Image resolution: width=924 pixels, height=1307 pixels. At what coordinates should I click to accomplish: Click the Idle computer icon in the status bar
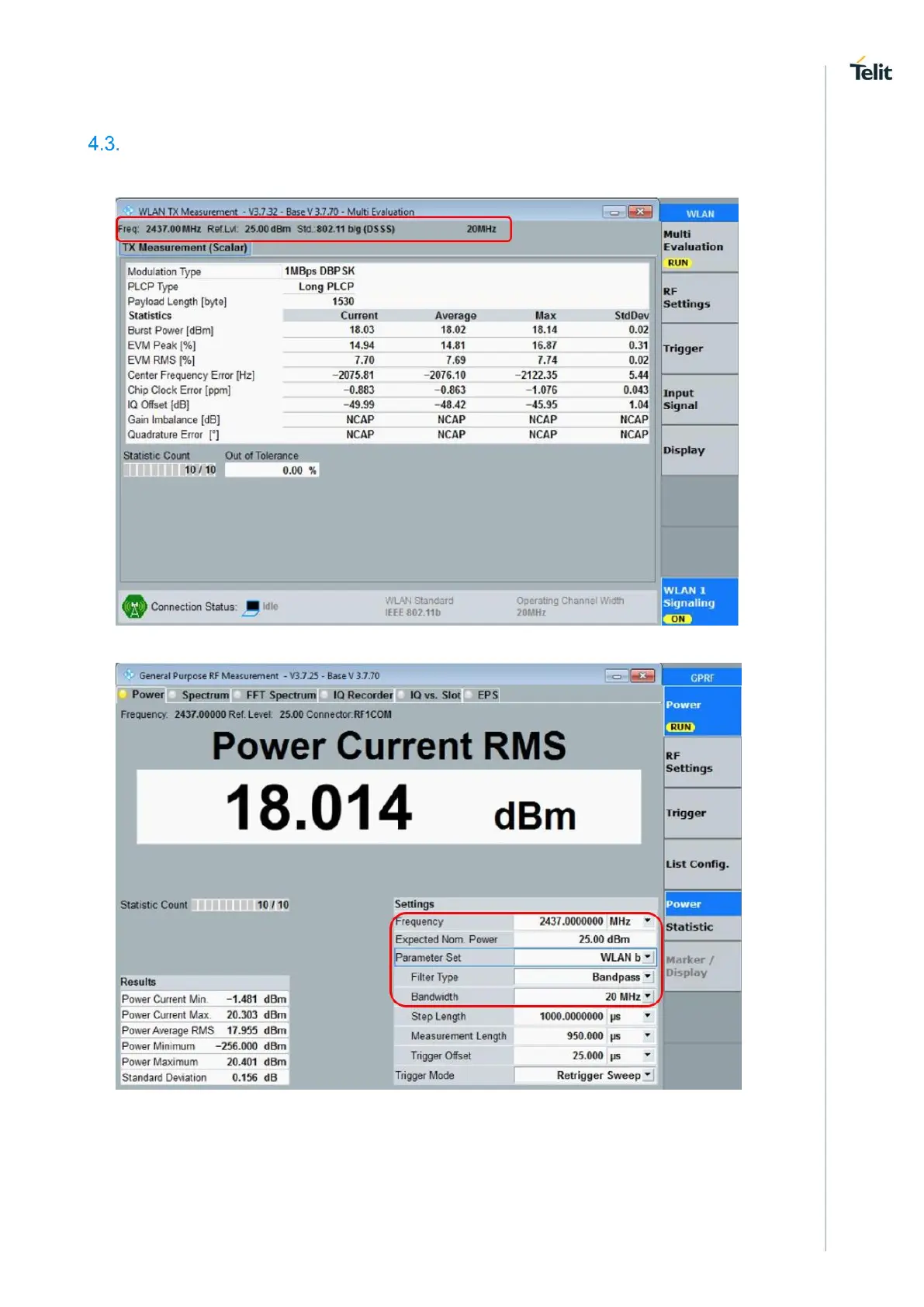tap(252, 607)
